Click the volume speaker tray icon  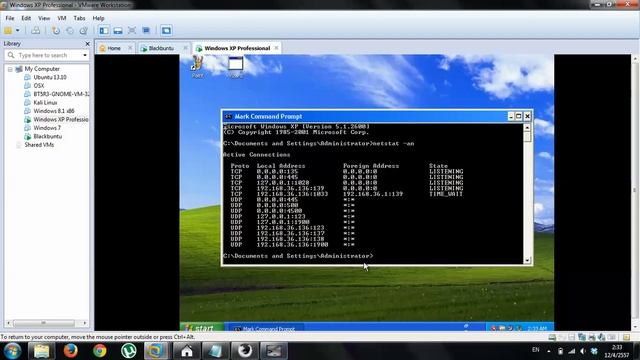point(582,351)
